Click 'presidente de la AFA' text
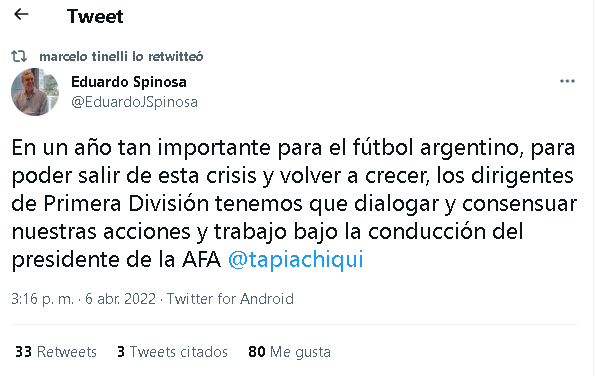The width and height of the screenshot is (595, 376). pyautogui.click(x=116, y=260)
